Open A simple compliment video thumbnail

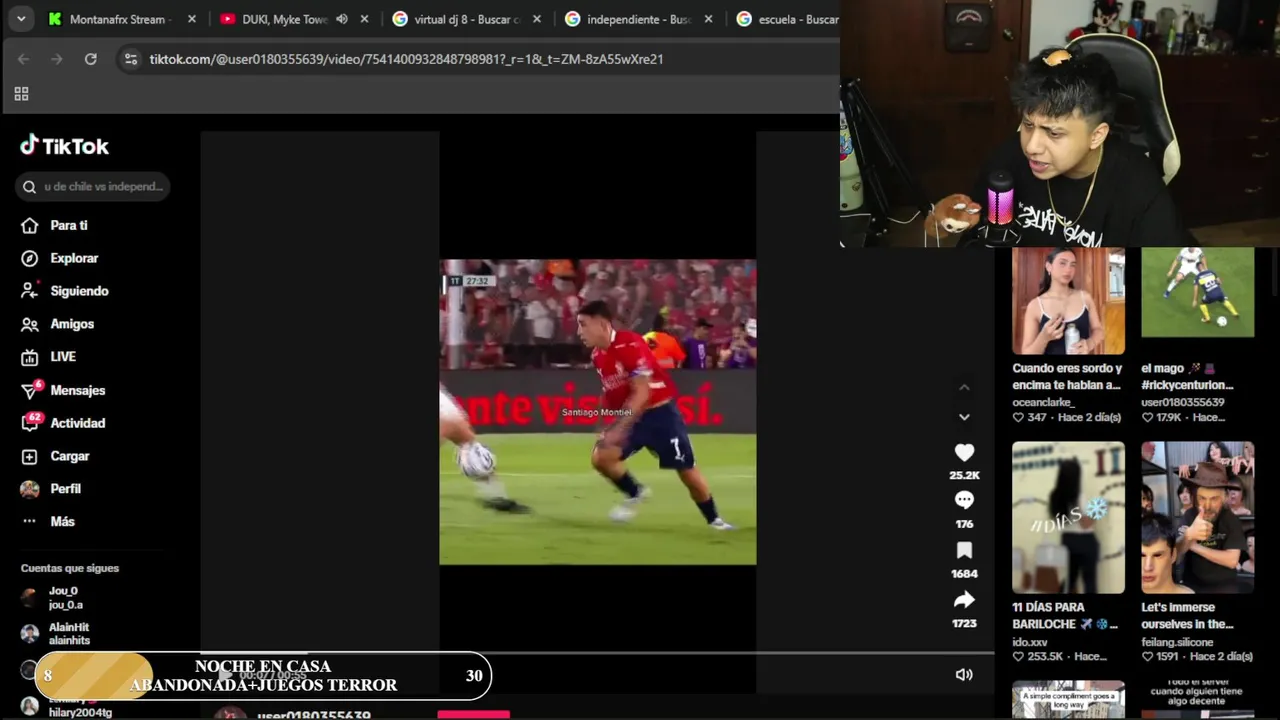(1068, 700)
